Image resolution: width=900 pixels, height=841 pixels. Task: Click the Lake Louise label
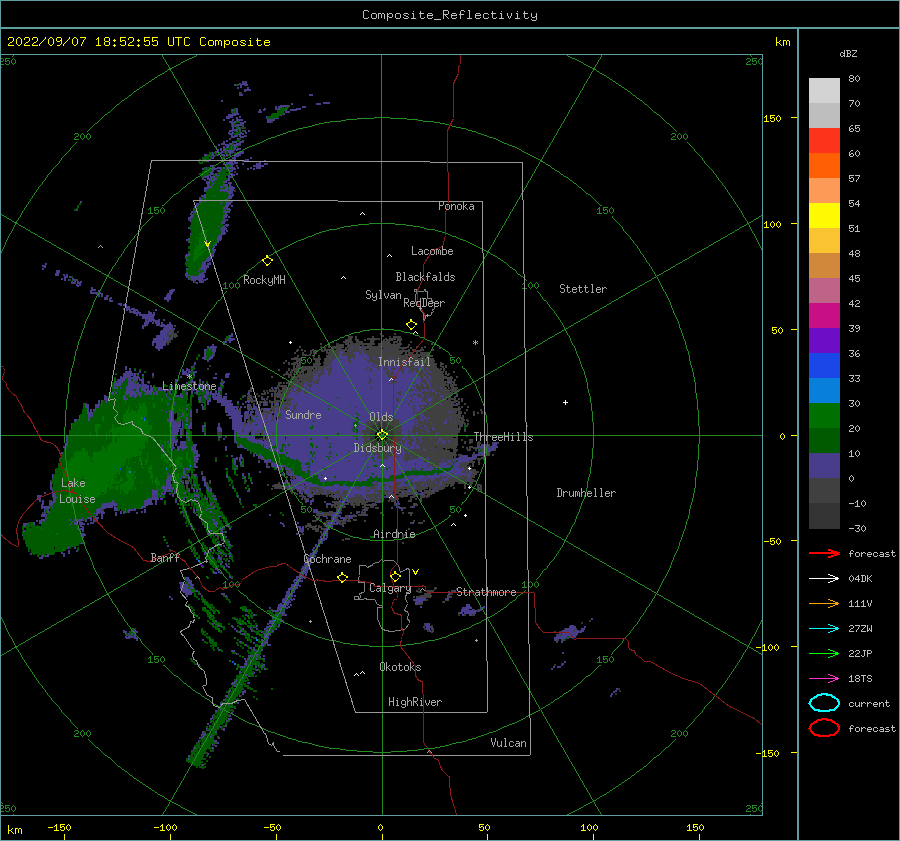[x=77, y=491]
